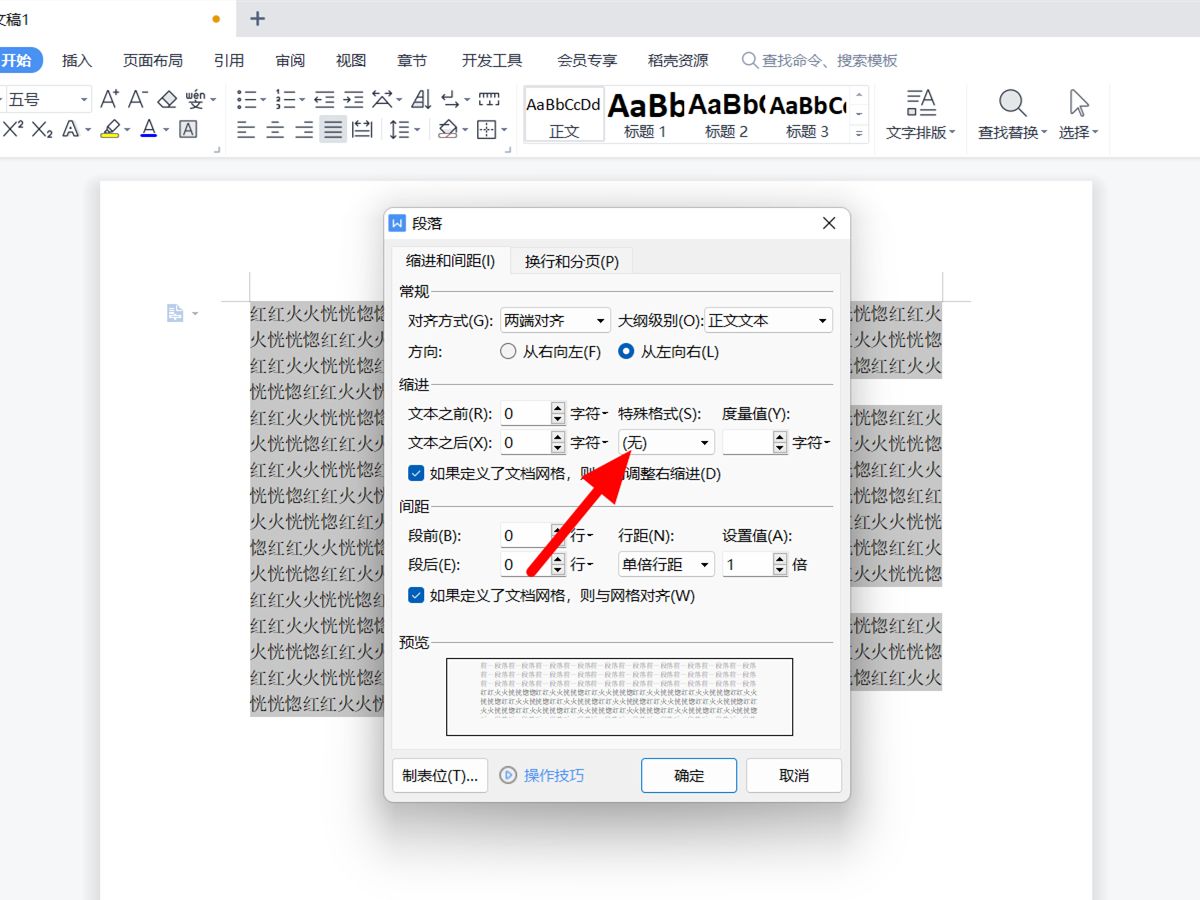
Task: Insert bulleted list
Action: [247, 99]
